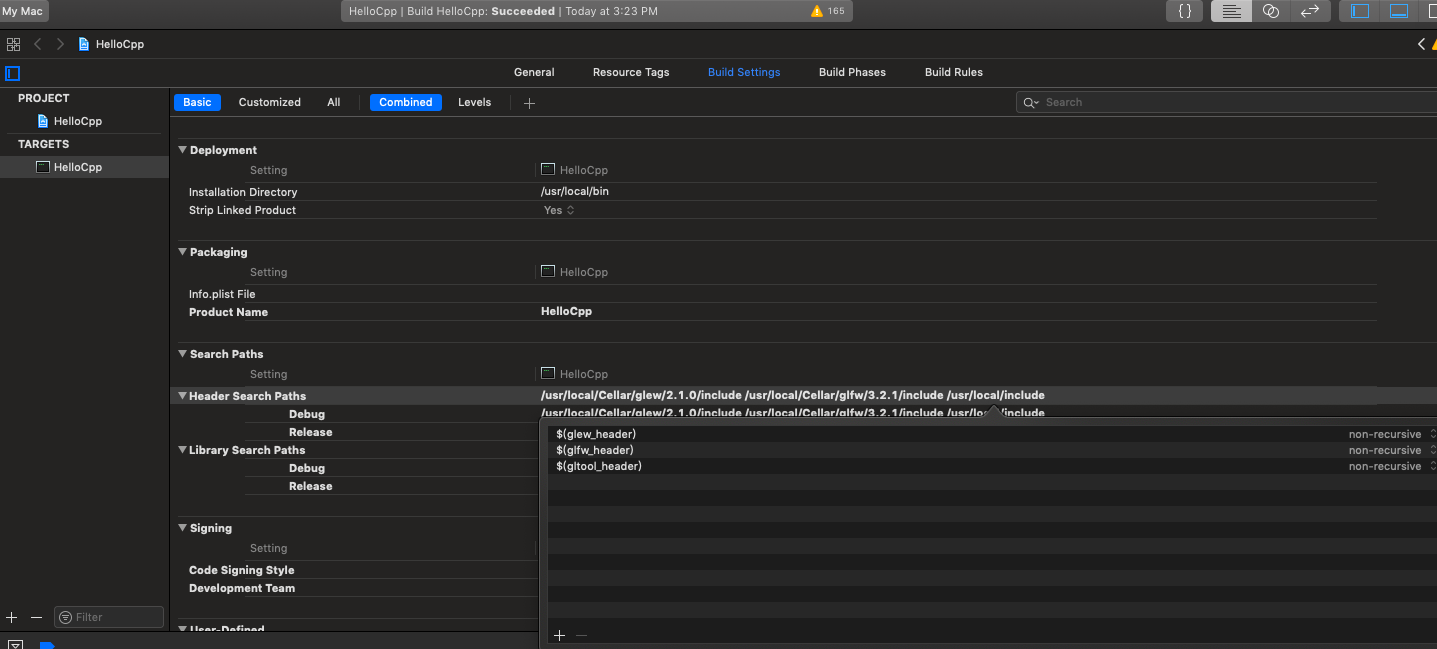Select the Debug row under Header Search Paths
Viewport: 1437px width, 649px height.
307,414
